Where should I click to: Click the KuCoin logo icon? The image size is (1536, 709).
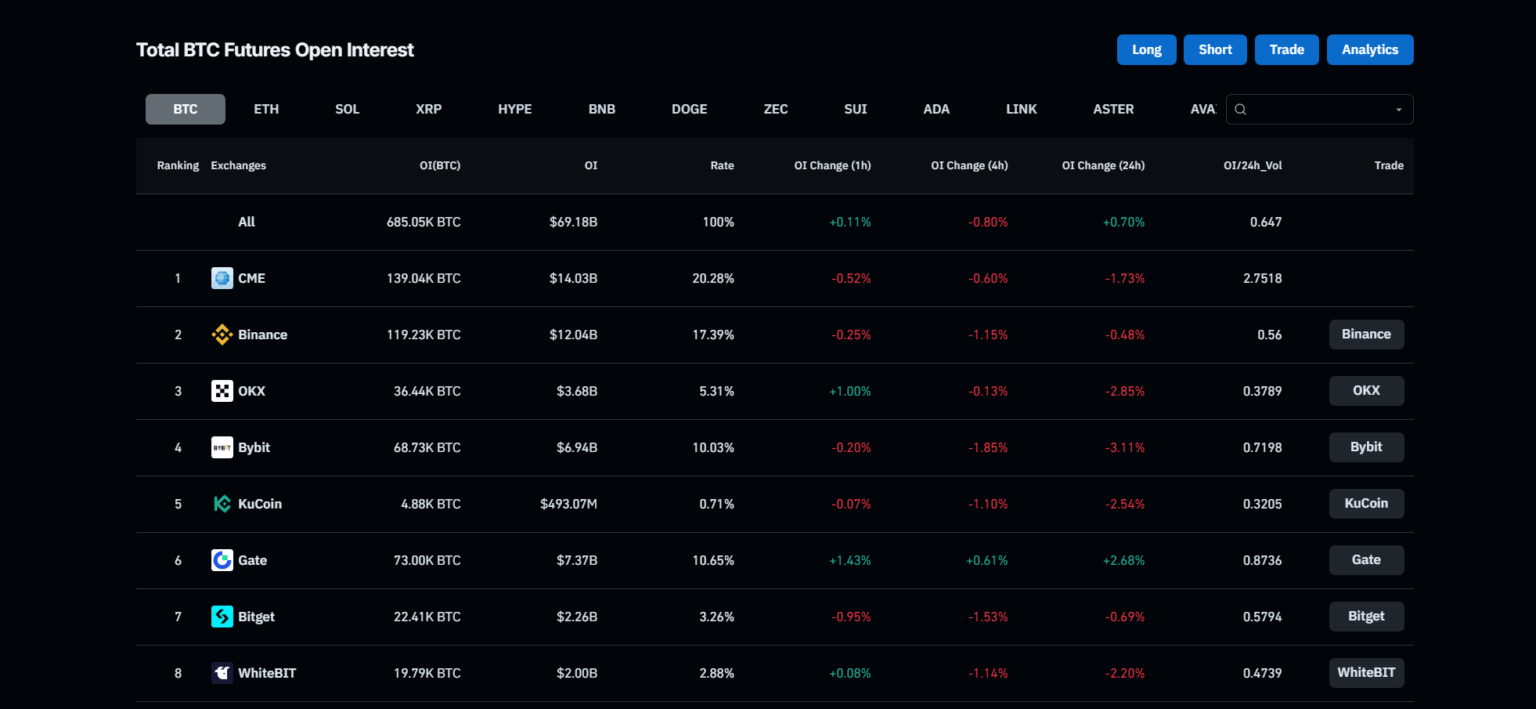(222, 504)
